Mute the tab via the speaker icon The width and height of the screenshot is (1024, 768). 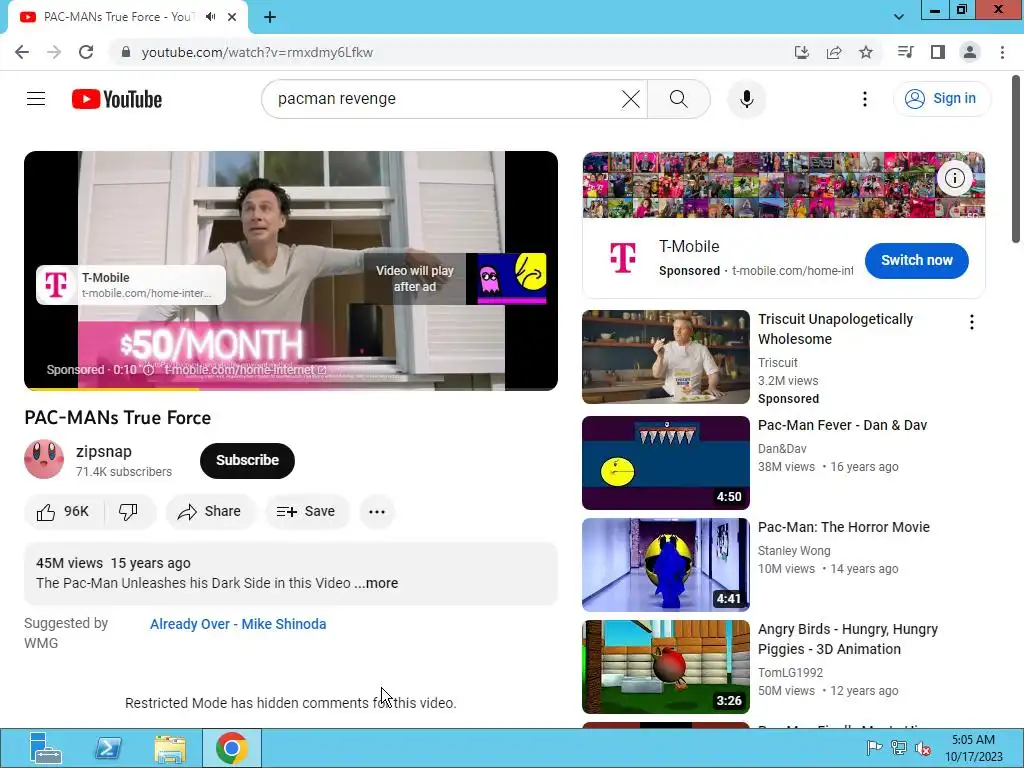[210, 17]
